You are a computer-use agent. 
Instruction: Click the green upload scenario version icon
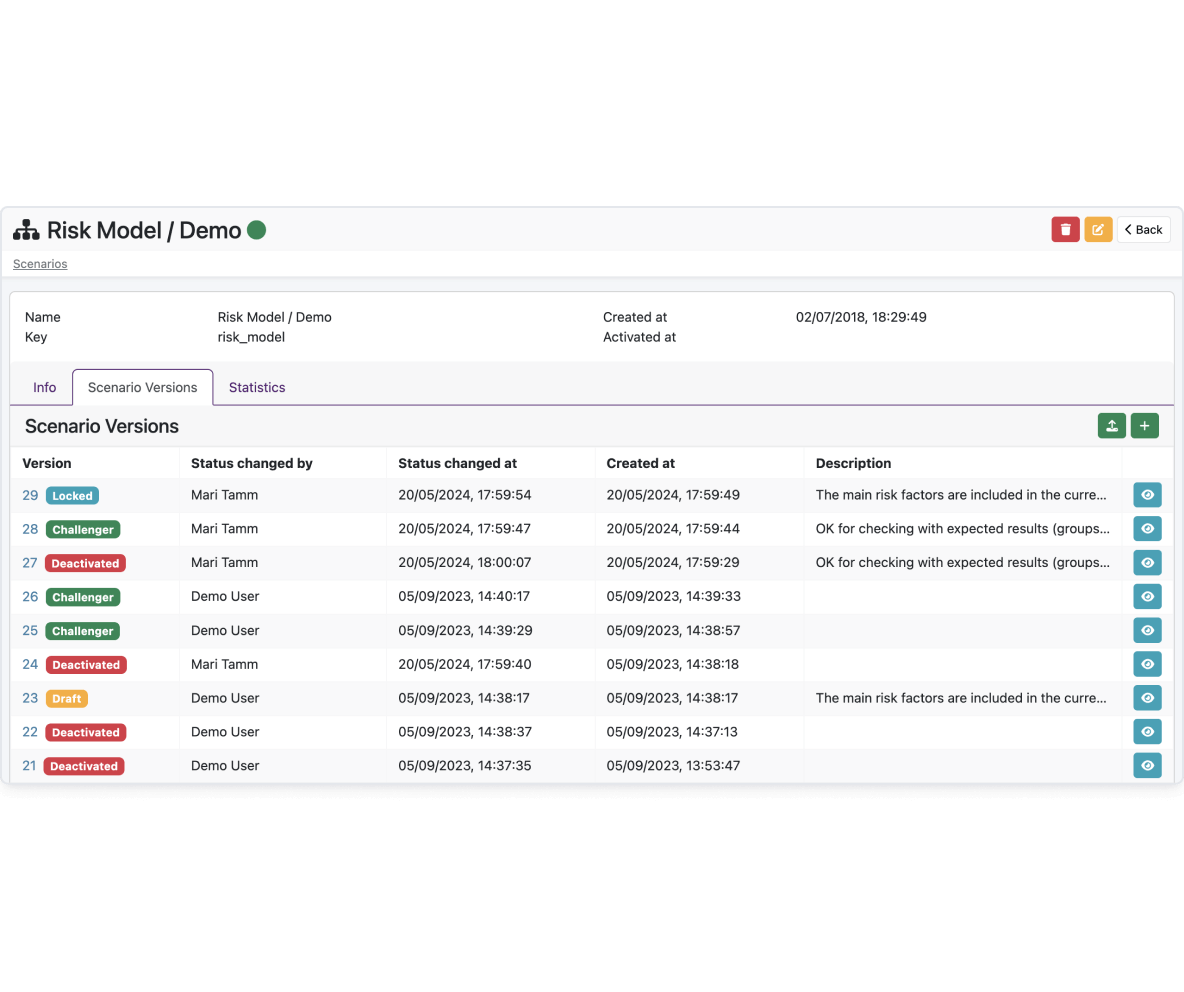tap(1112, 426)
